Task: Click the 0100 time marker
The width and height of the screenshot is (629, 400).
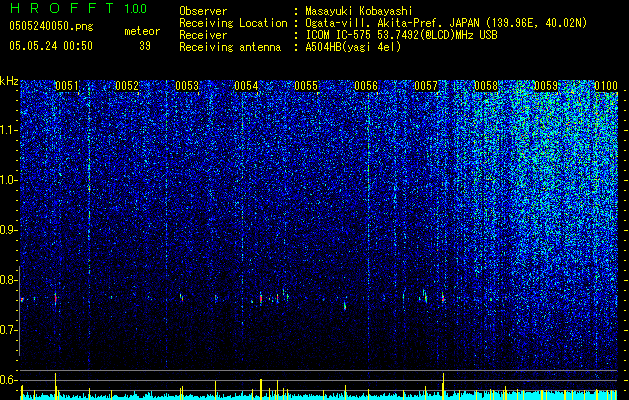Action: coord(606,86)
